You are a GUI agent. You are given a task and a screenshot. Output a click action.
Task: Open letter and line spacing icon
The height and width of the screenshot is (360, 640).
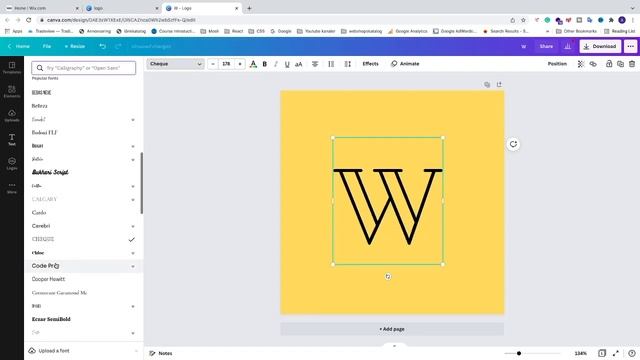point(347,64)
